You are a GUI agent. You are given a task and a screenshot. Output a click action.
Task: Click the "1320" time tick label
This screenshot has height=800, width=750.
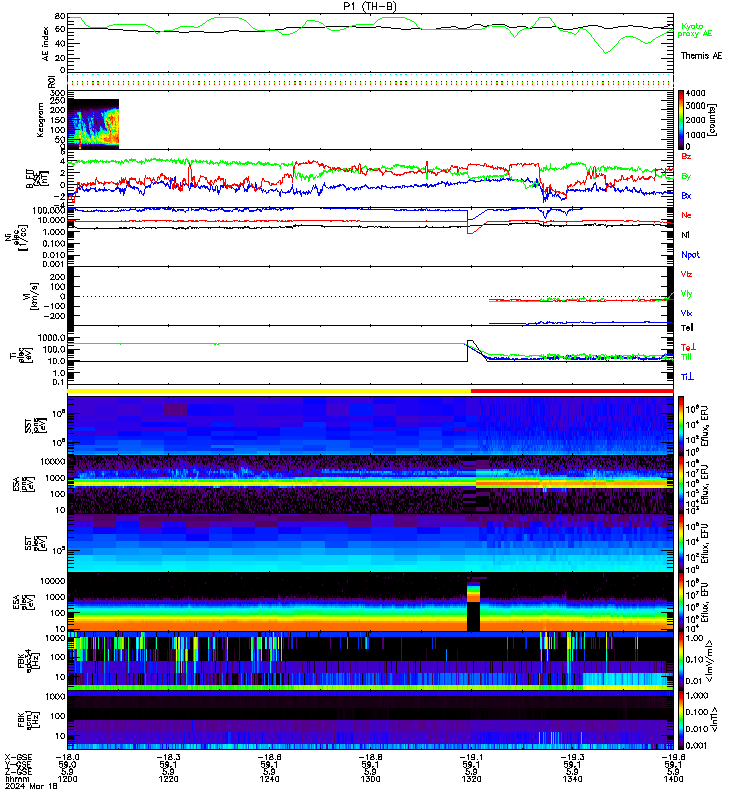click(x=471, y=779)
